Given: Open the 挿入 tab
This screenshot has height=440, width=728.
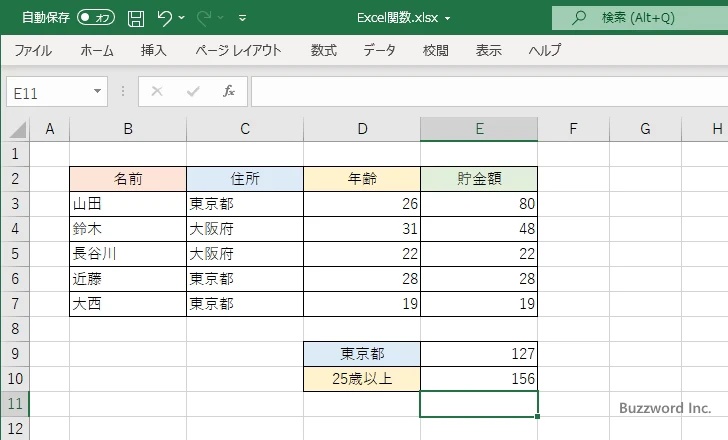Looking at the screenshot, I should pos(154,50).
